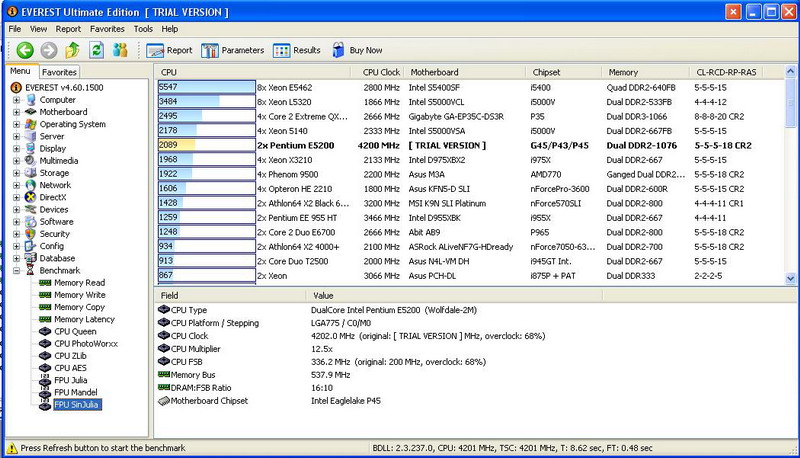Open the Report toolbar button
Image resolution: width=800 pixels, height=458 pixels.
pos(169,50)
